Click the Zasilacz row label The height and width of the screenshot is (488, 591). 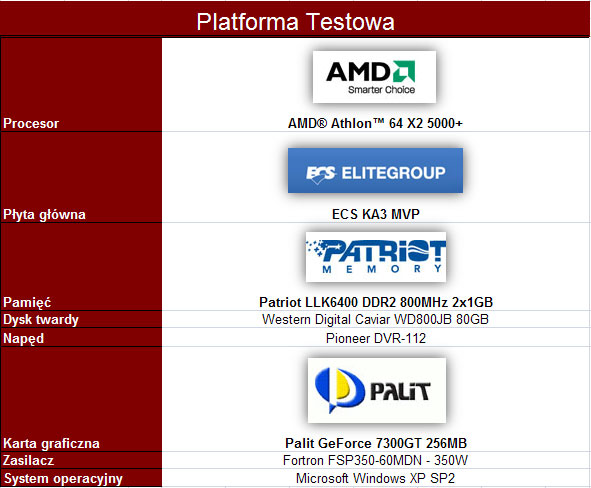click(x=28, y=460)
